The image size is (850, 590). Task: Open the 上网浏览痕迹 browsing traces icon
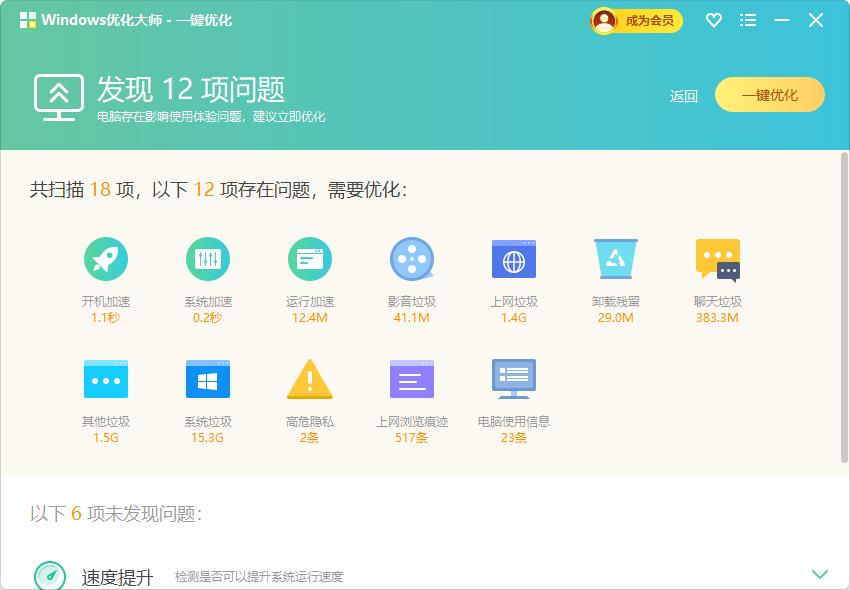[412, 379]
